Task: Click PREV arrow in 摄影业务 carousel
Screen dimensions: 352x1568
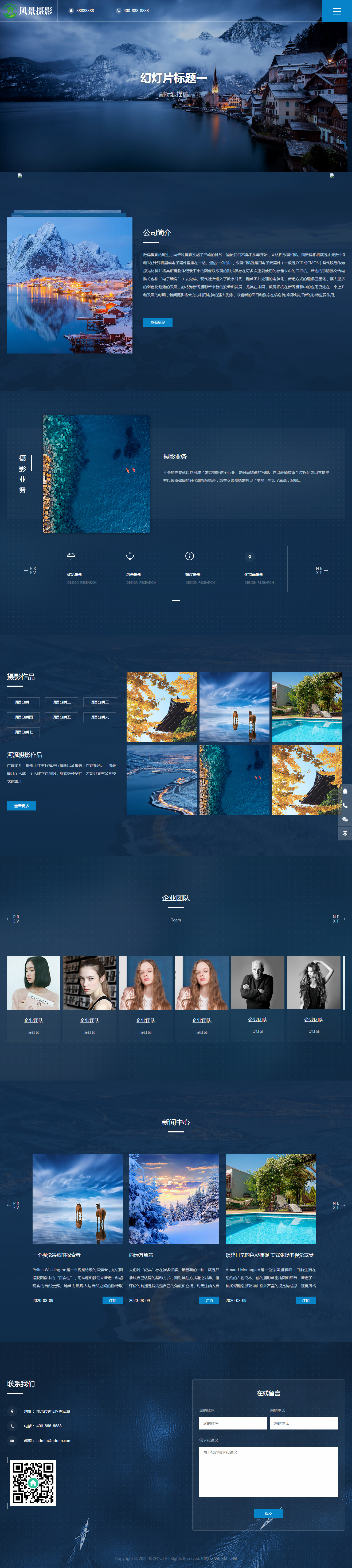Action: click(30, 570)
